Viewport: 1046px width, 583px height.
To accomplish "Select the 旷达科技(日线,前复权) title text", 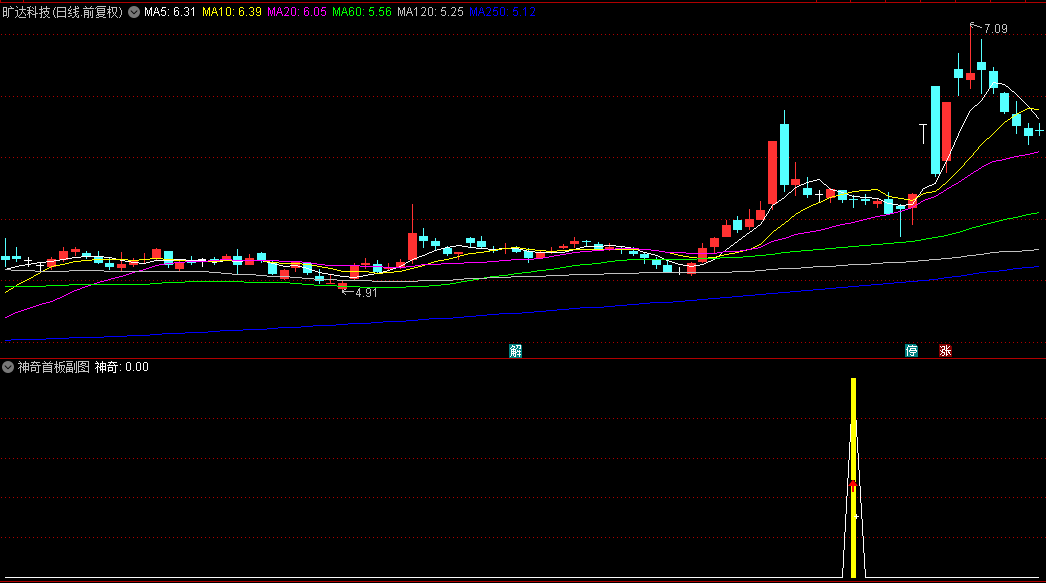I will pos(63,12).
